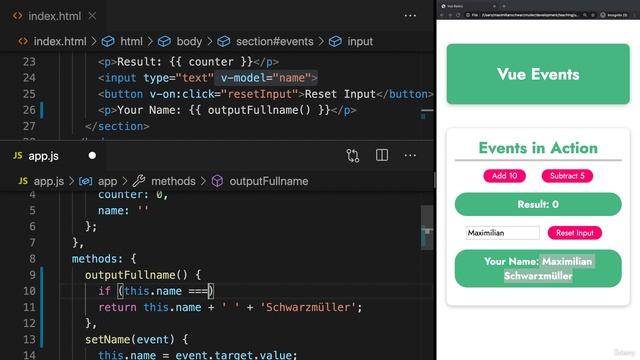The height and width of the screenshot is (360, 640).
Task: Click line number 10 in app.js
Action: pos(29,291)
